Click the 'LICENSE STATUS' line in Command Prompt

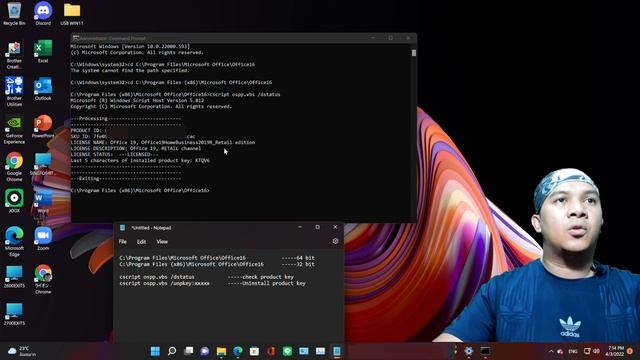pyautogui.click(x=114, y=155)
